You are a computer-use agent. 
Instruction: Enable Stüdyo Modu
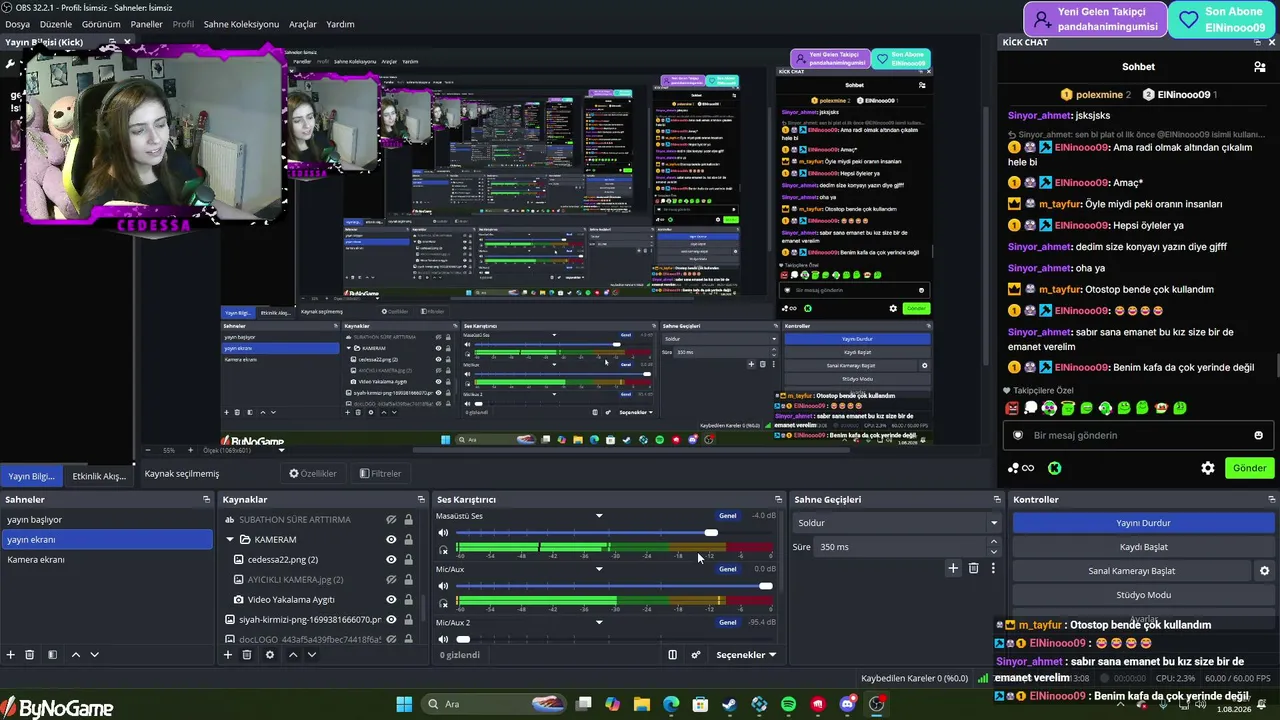click(1143, 595)
